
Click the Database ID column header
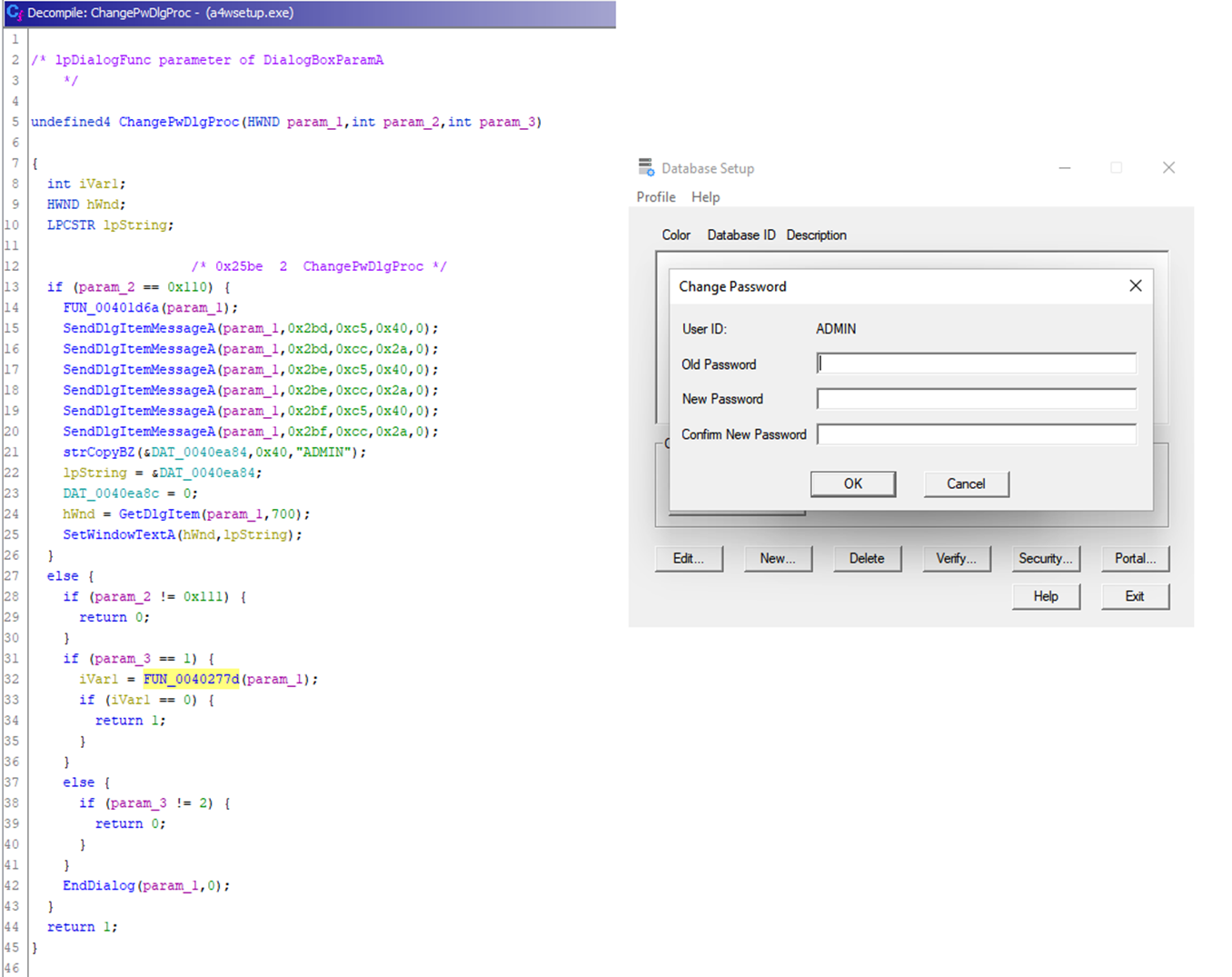coord(740,234)
